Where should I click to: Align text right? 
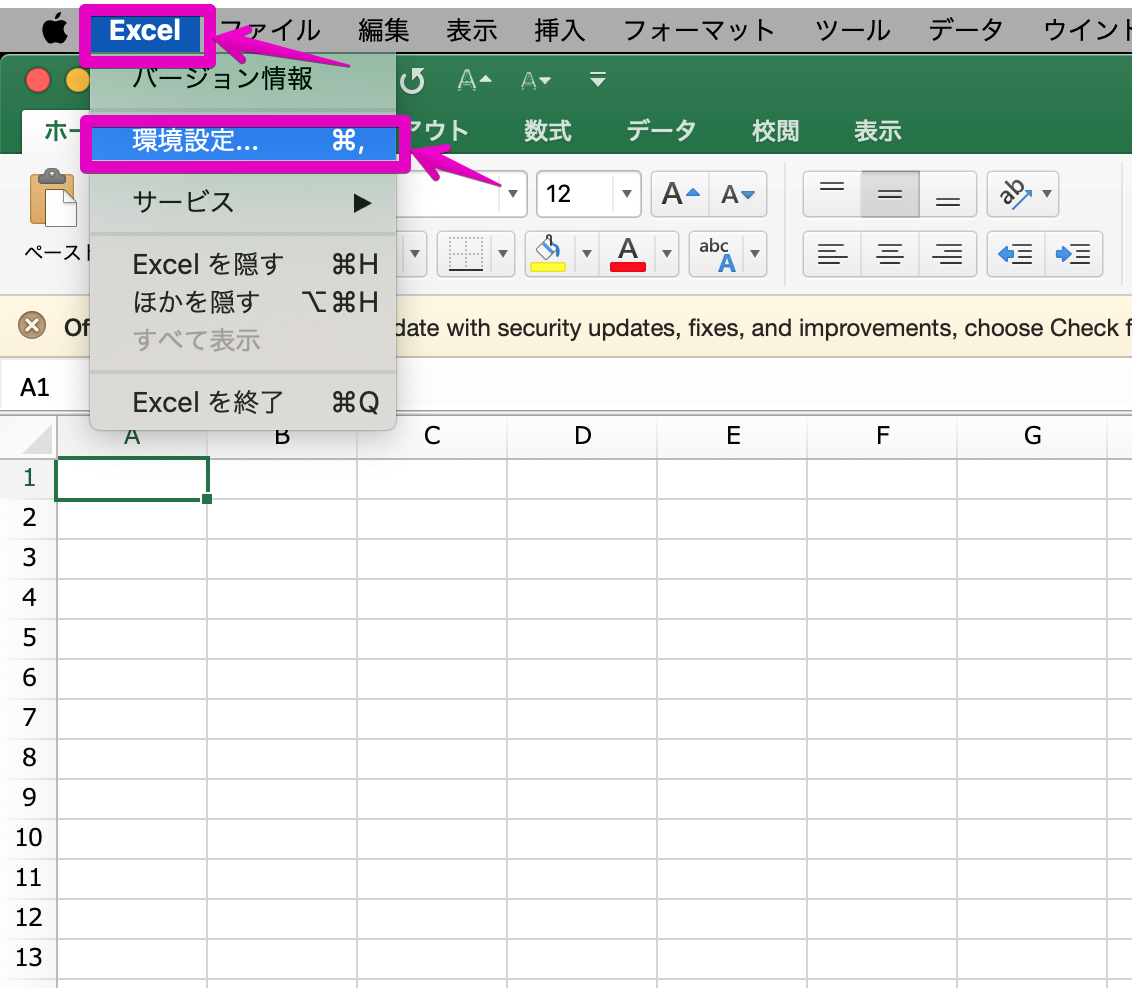click(947, 253)
